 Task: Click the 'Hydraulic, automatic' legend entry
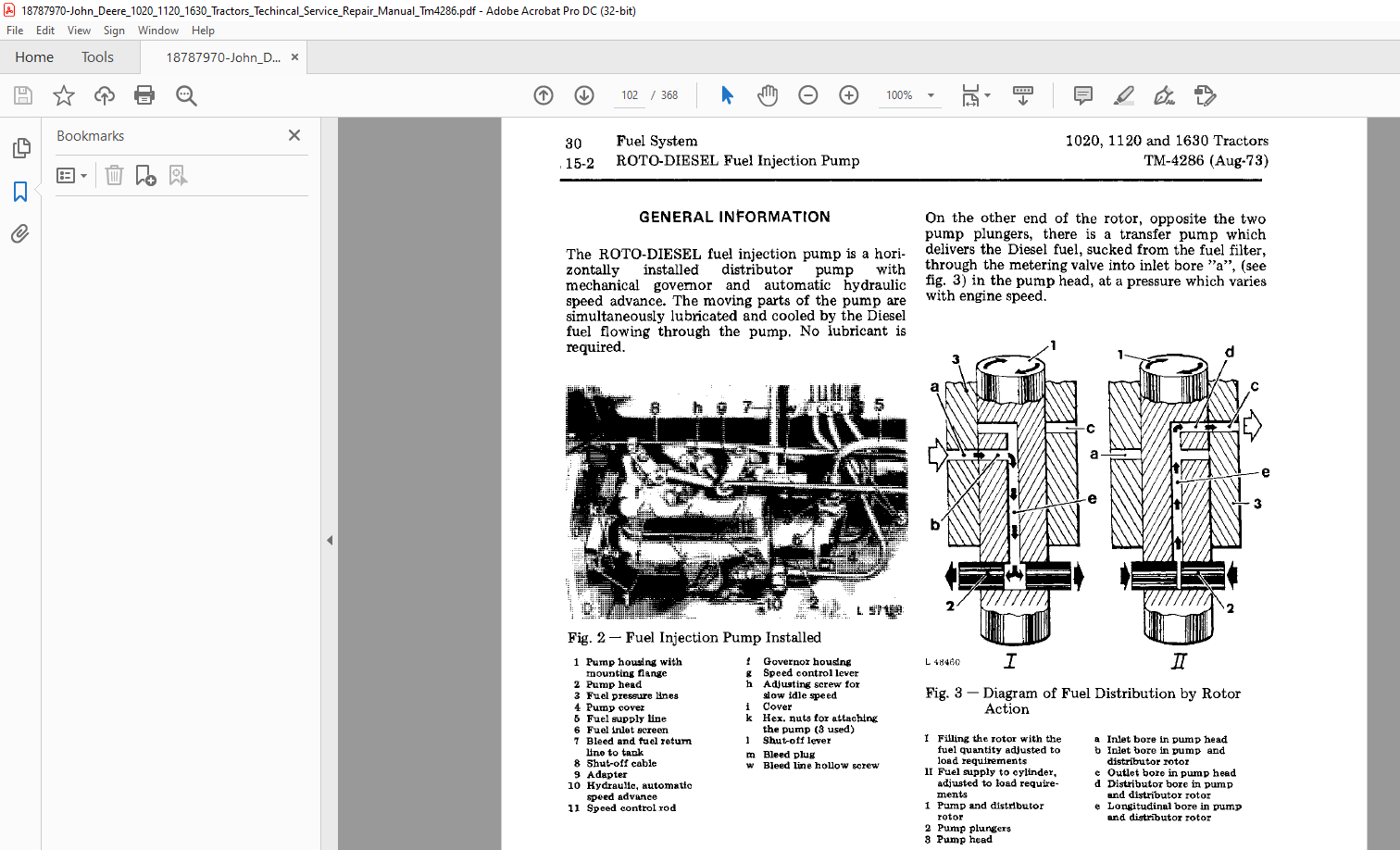pos(639,785)
